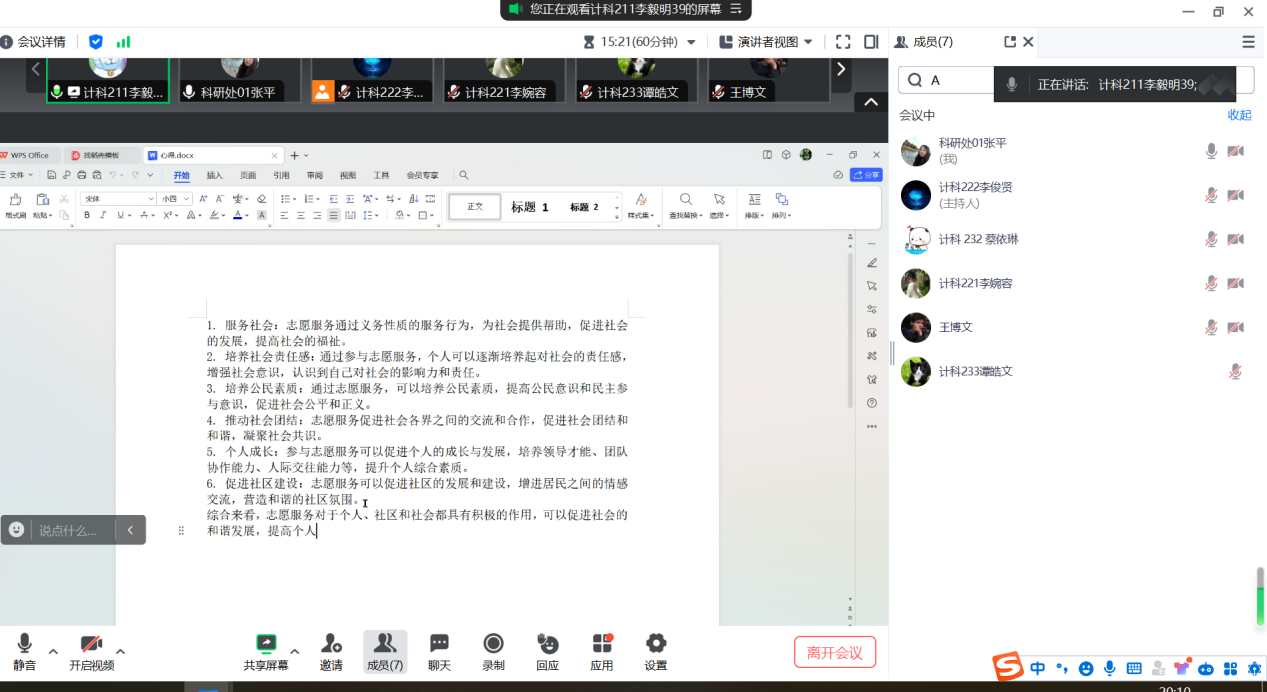Click the 离开会议 leave meeting button
1267x692 pixels.
tap(834, 652)
